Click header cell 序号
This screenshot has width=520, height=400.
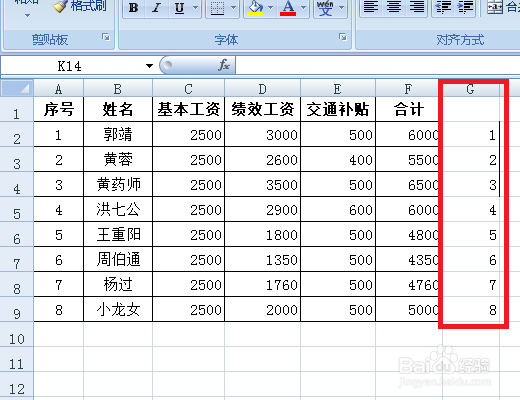59,109
